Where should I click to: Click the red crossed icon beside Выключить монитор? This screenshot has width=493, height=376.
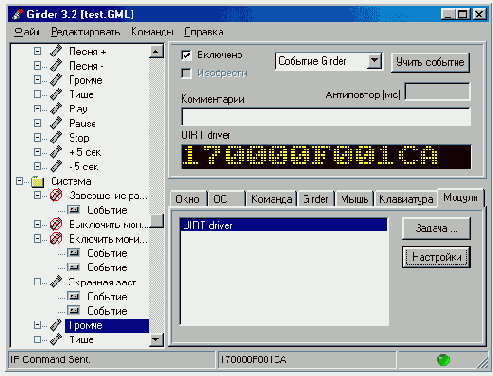[56, 224]
